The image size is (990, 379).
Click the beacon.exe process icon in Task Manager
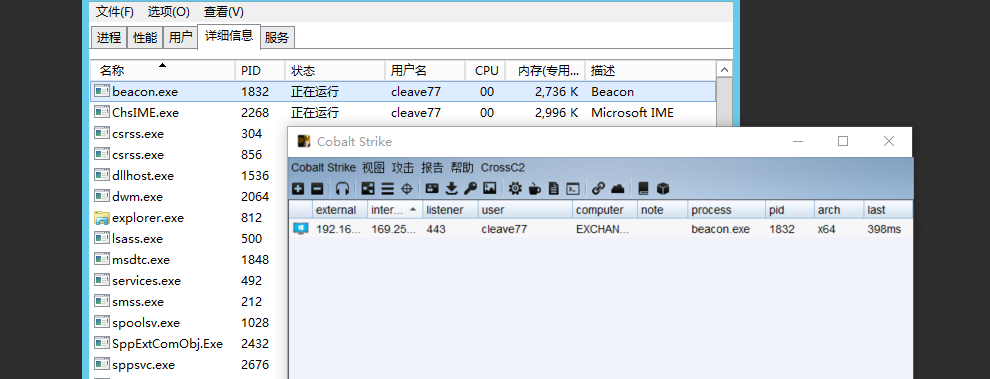tap(102, 92)
